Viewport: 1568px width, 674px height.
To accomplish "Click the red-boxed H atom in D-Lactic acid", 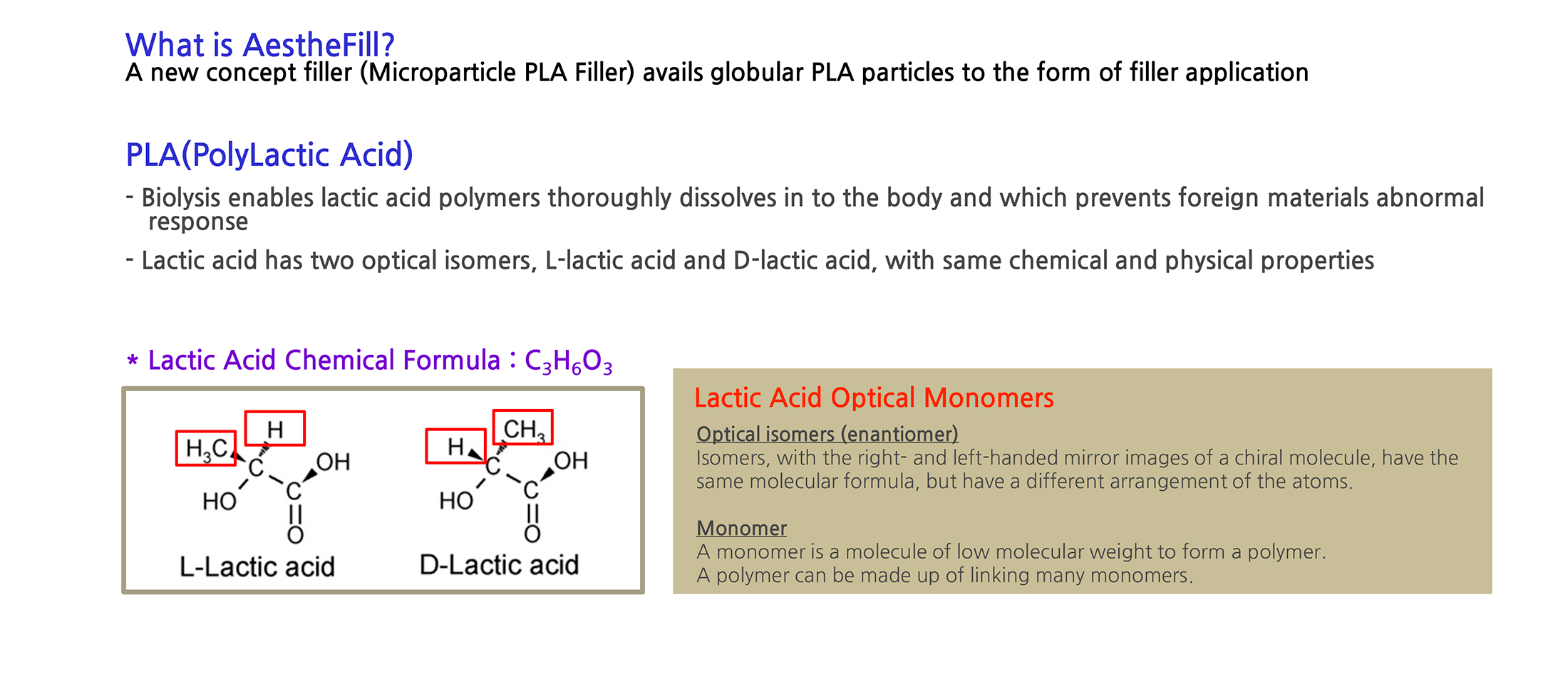I will pyautogui.click(x=455, y=447).
